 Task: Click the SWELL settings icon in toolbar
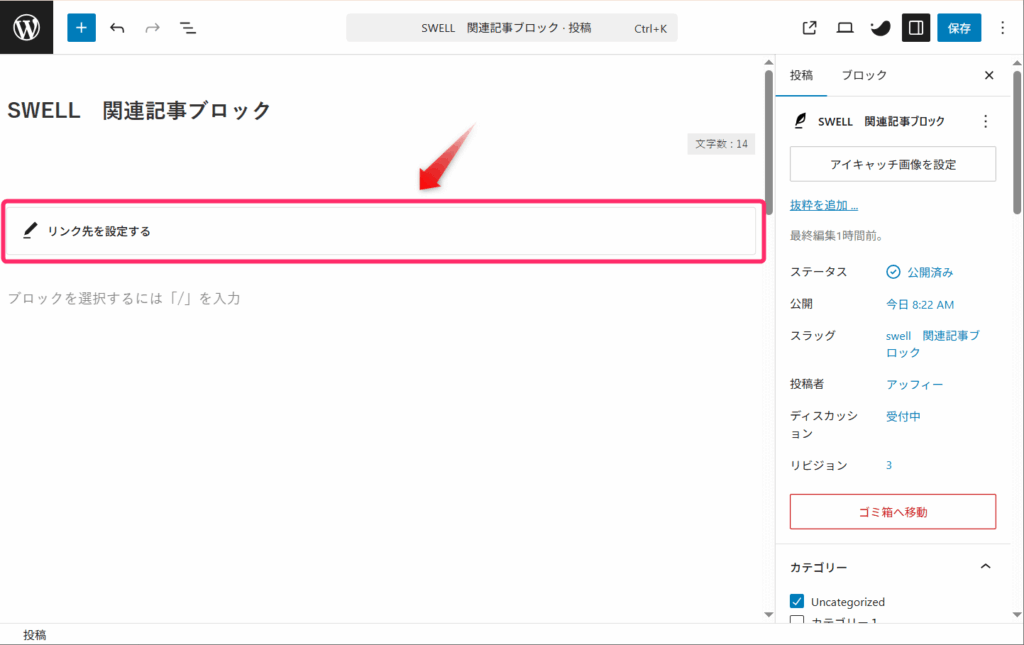(x=880, y=27)
